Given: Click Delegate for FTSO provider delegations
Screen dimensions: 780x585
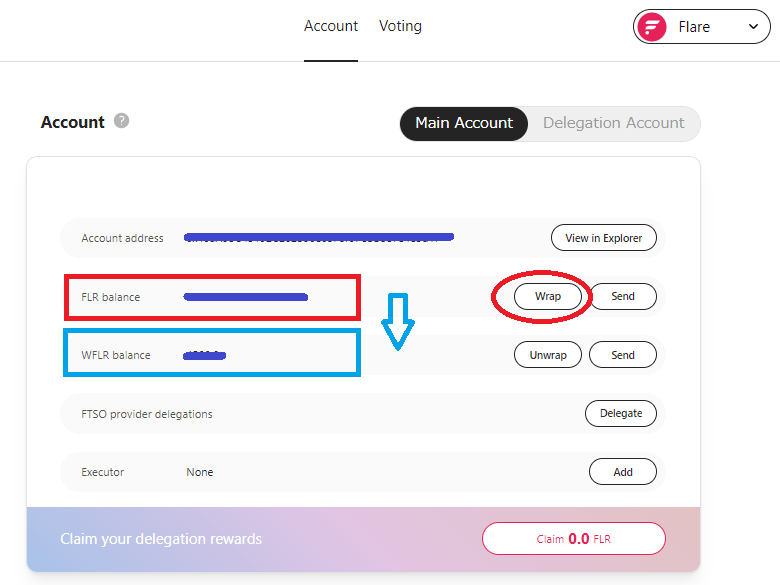Looking at the screenshot, I should tap(621, 413).
